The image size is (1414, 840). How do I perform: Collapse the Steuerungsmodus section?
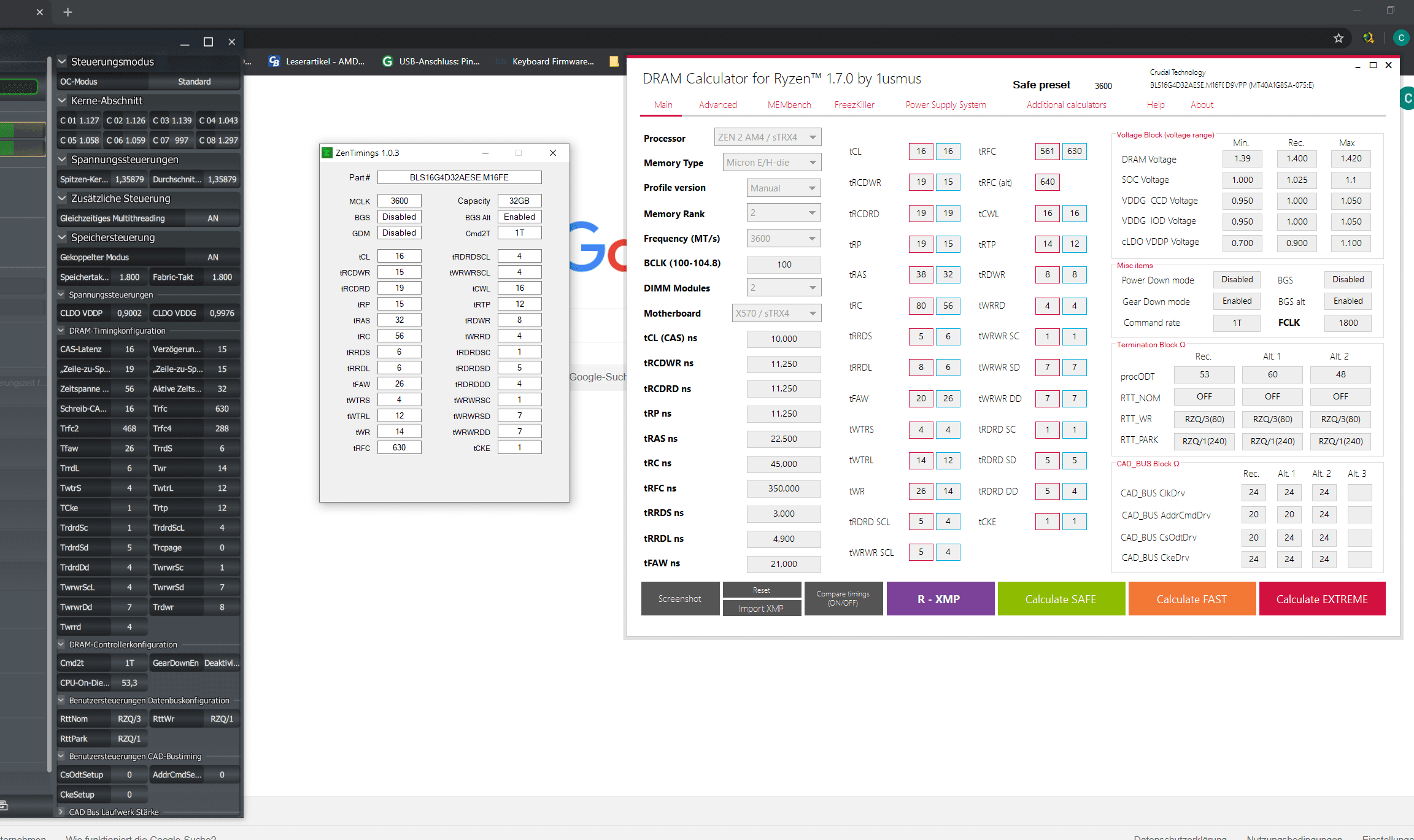point(62,61)
